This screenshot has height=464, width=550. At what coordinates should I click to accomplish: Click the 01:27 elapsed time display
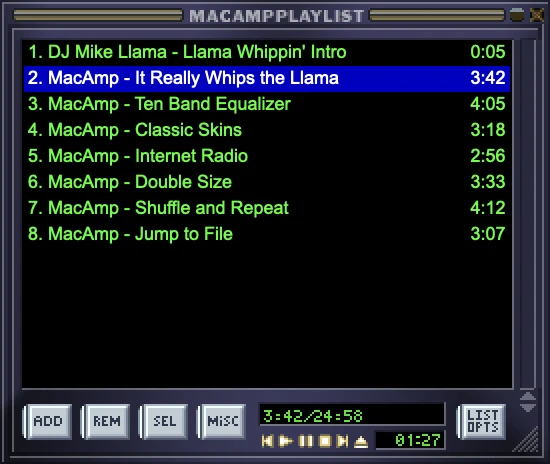click(410, 440)
